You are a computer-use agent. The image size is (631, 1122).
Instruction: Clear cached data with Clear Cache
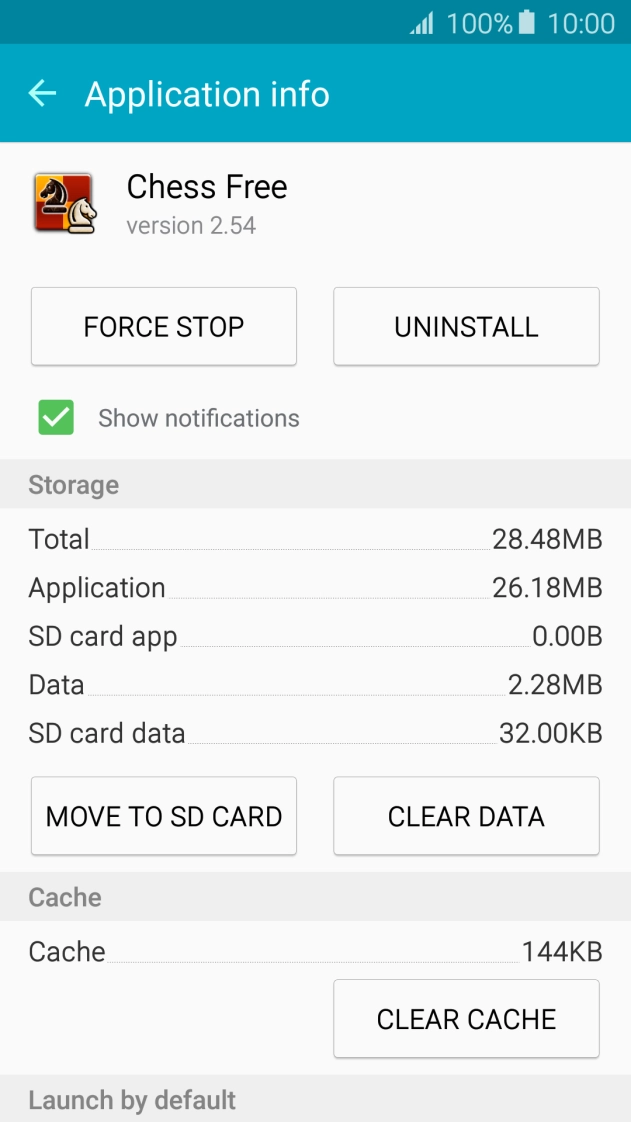[x=466, y=1018]
